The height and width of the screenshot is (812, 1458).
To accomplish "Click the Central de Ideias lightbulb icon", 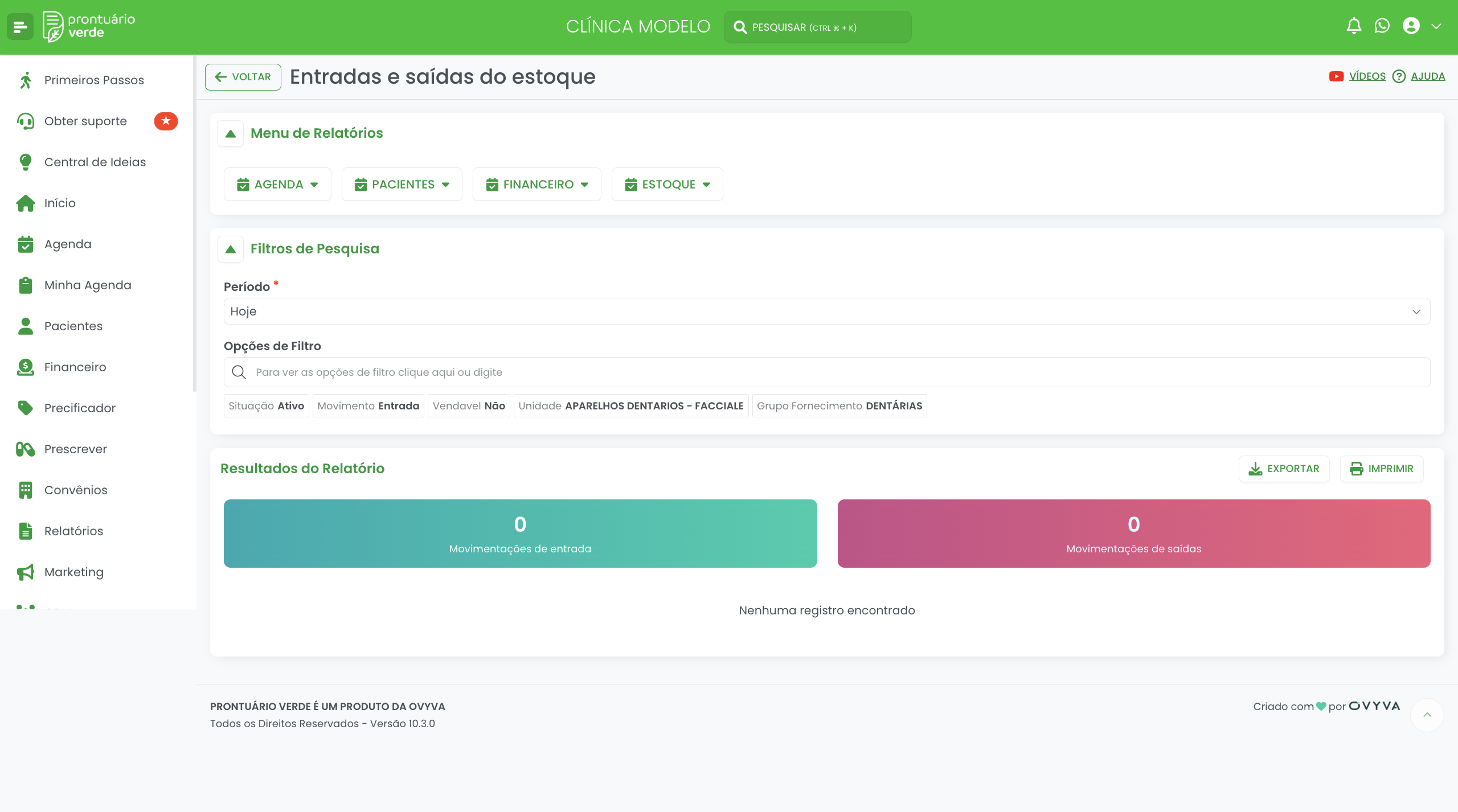I will (25, 162).
